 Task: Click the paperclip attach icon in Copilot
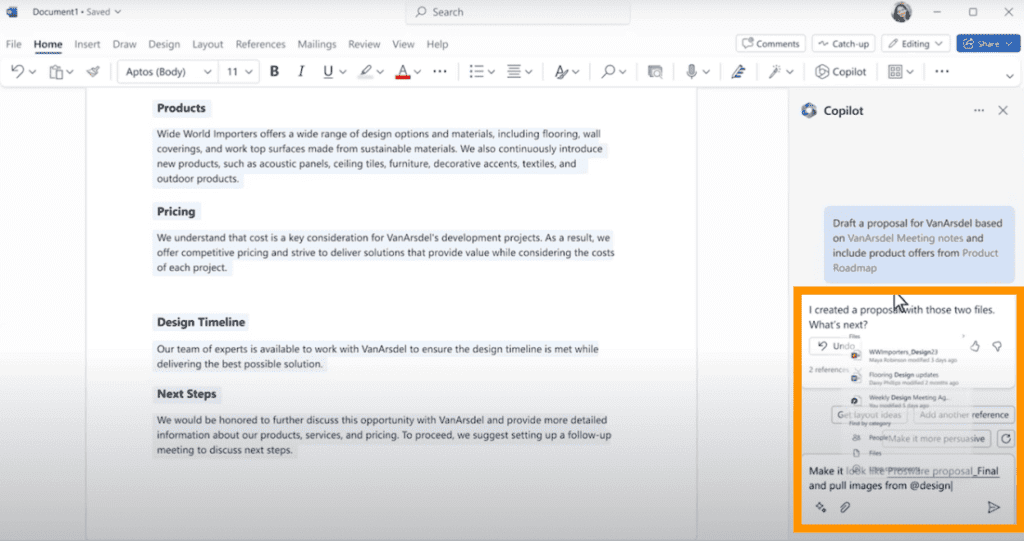845,507
